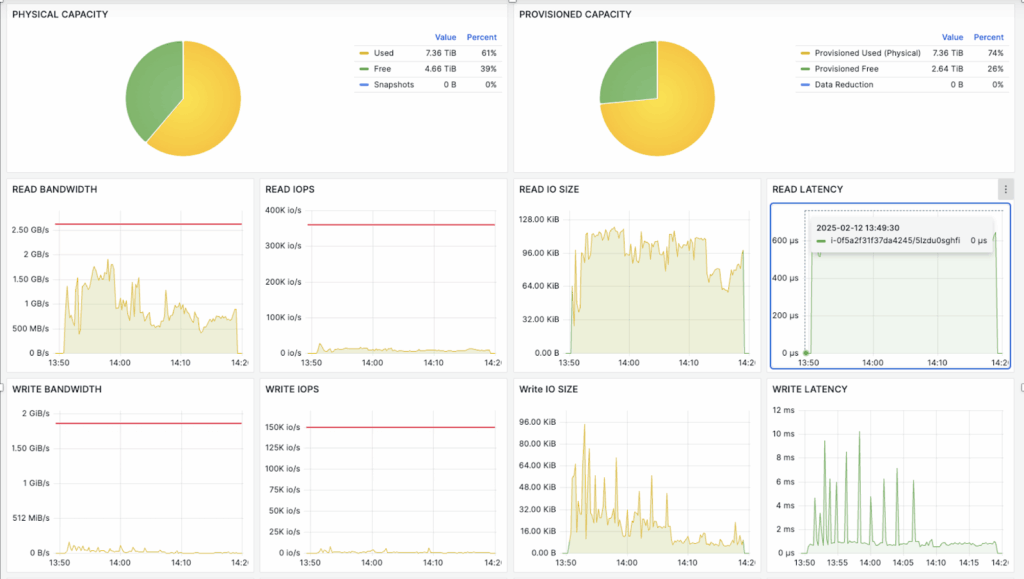Open the PHYSICAL CAPACITY panel title menu
Screen dimensions: 1024x579
60,15
